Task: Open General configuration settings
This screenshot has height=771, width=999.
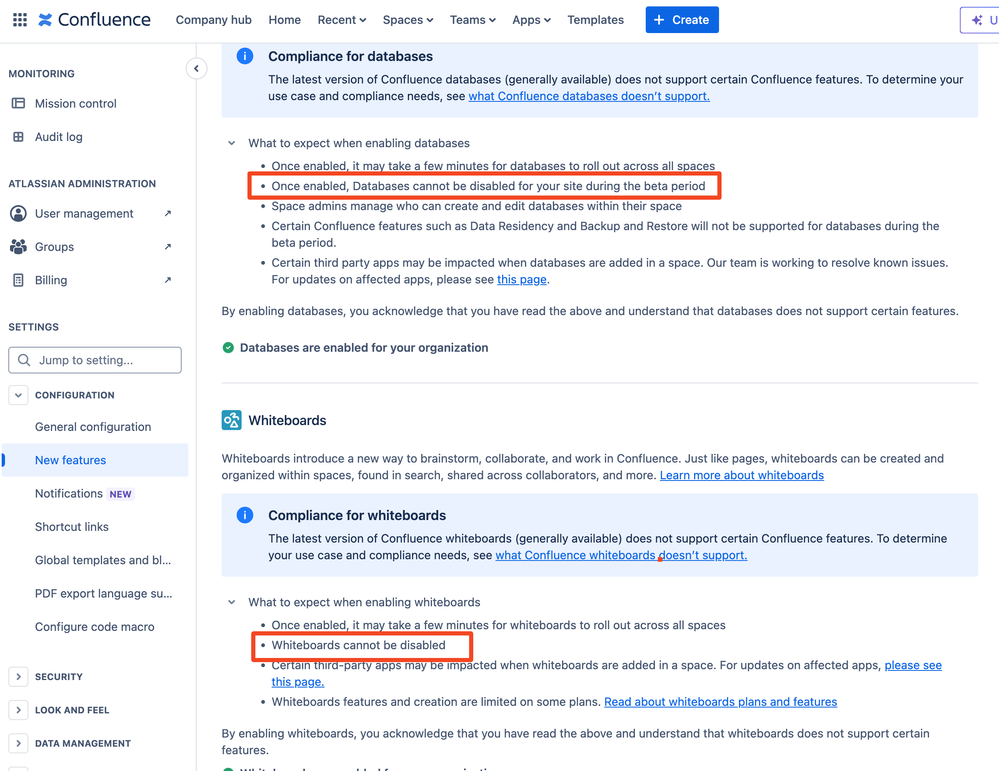Action: pos(93,427)
